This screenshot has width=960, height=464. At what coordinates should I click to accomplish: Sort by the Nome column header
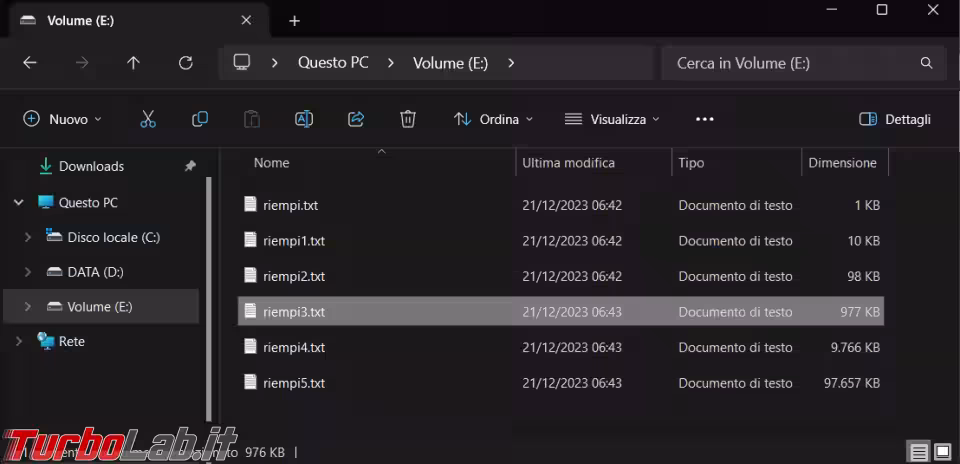[x=271, y=163]
